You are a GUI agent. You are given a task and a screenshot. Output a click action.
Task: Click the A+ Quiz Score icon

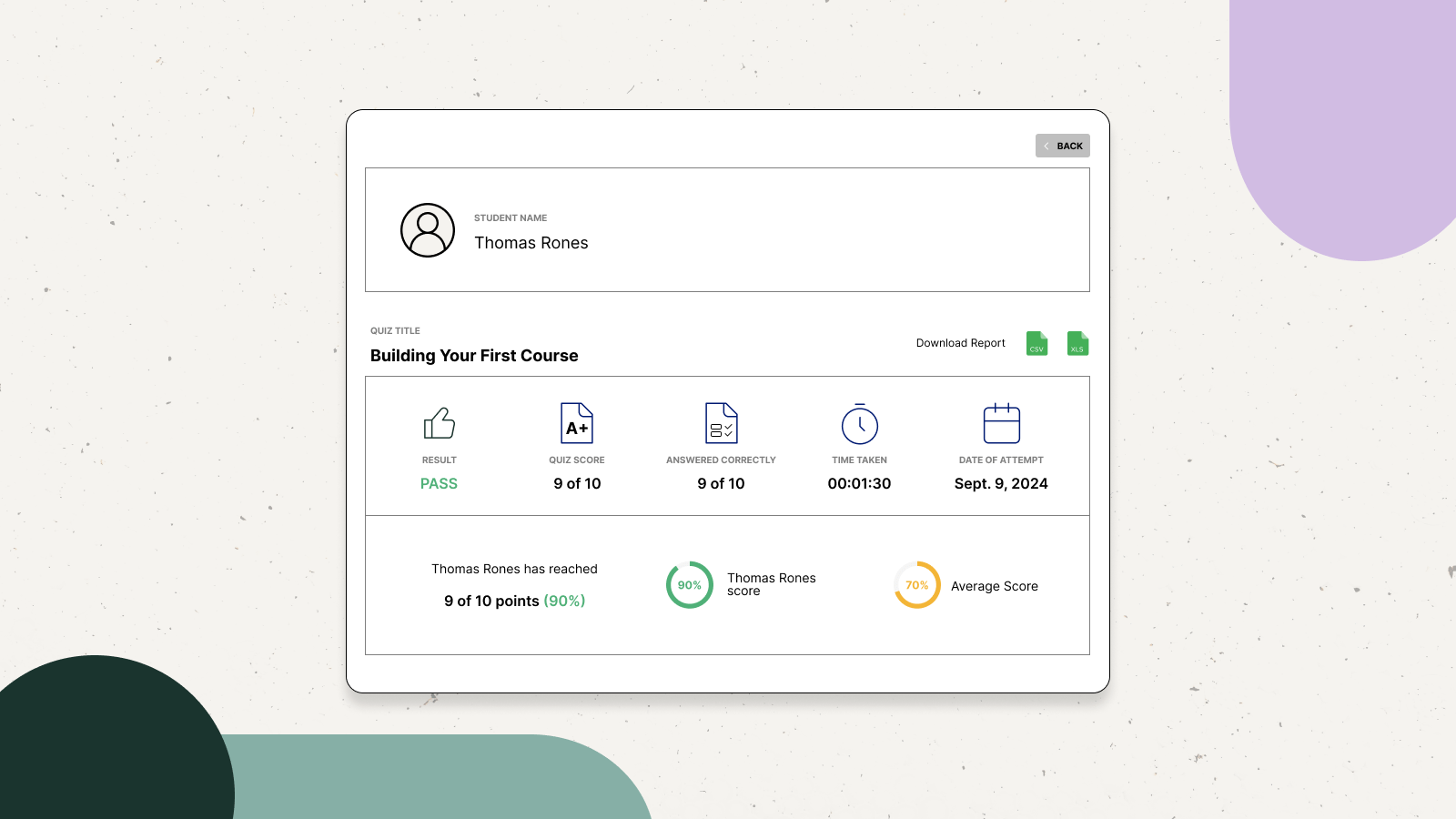[x=576, y=422]
